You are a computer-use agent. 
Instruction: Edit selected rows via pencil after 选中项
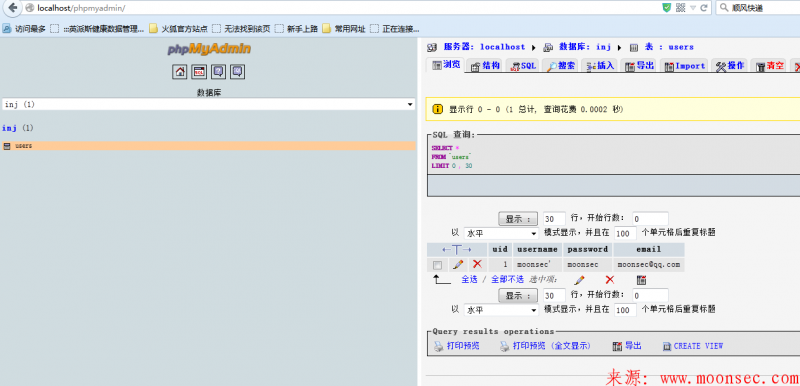[579, 280]
